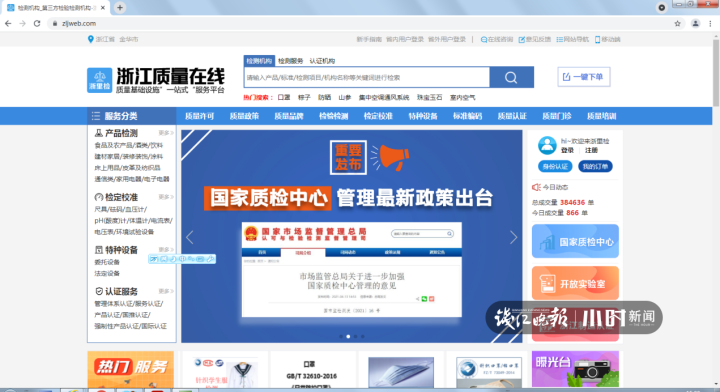Open the 质量门诊 nav item
Viewport: 720px width, 392px height.
(557, 116)
